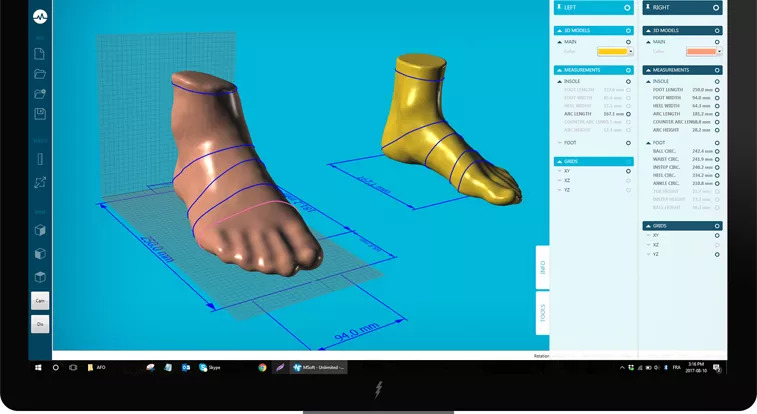Toggle left ARC LENGTH measurement visibility
757x414 pixels.
[x=628, y=114]
